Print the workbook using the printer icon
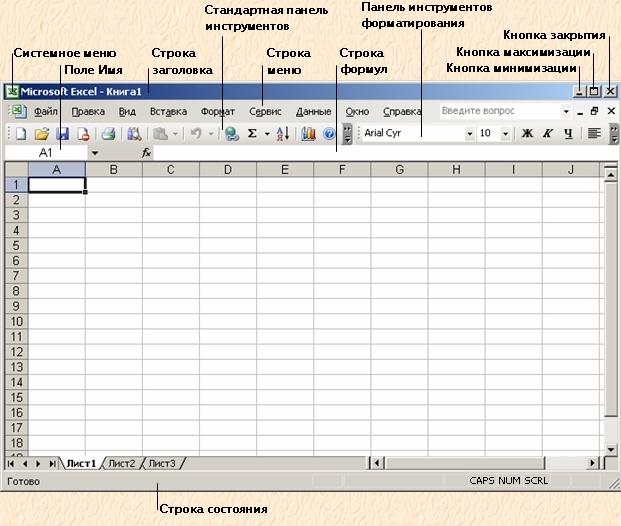The height and width of the screenshot is (526, 621). (108, 134)
